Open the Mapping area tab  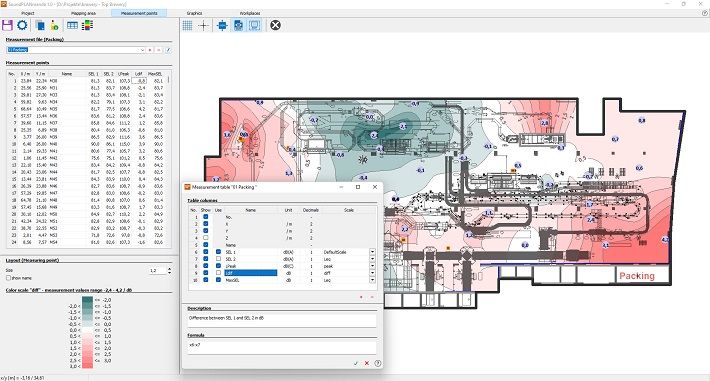pyautogui.click(x=83, y=13)
